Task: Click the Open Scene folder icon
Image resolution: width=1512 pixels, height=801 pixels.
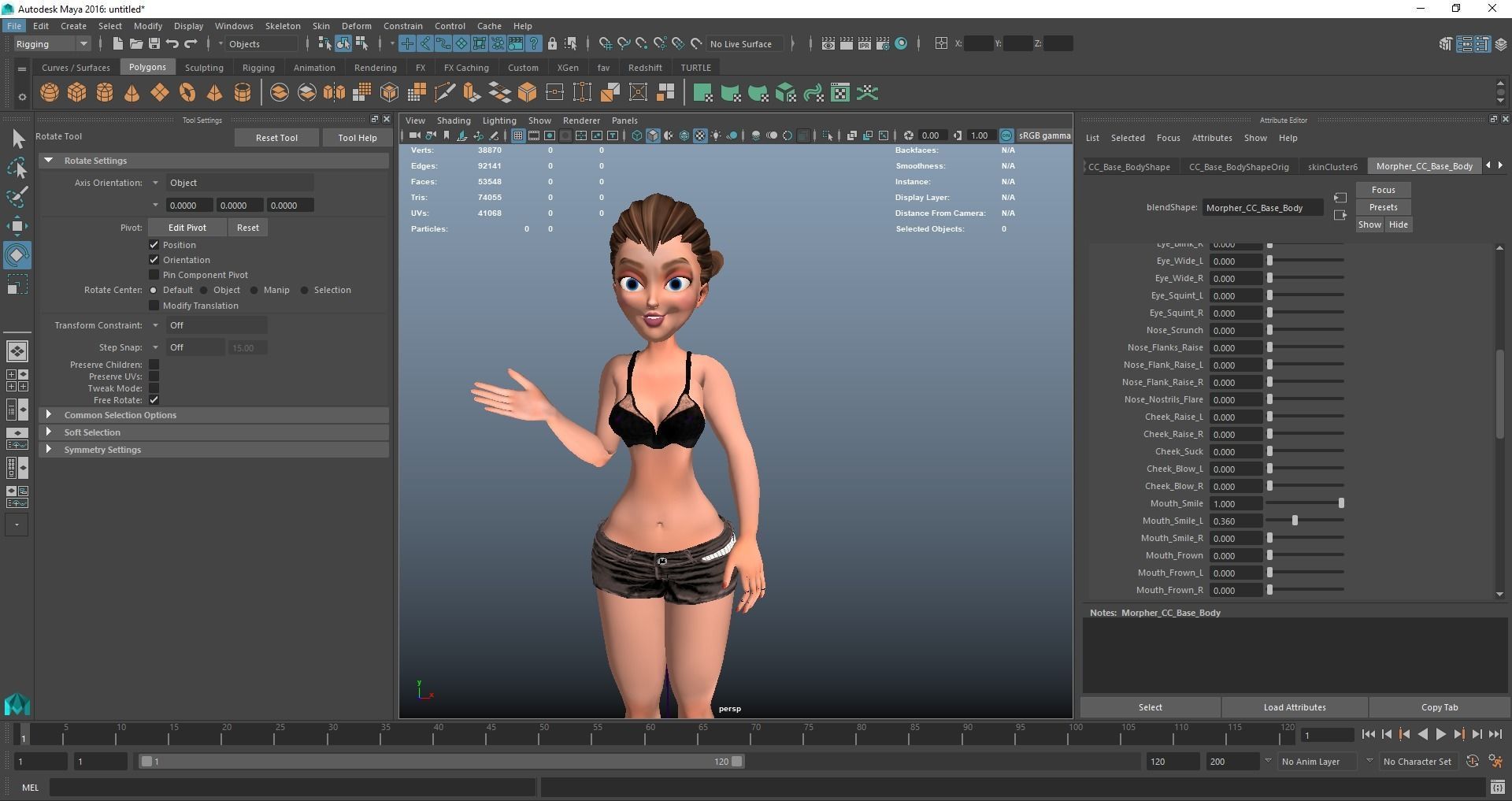Action: [x=135, y=44]
